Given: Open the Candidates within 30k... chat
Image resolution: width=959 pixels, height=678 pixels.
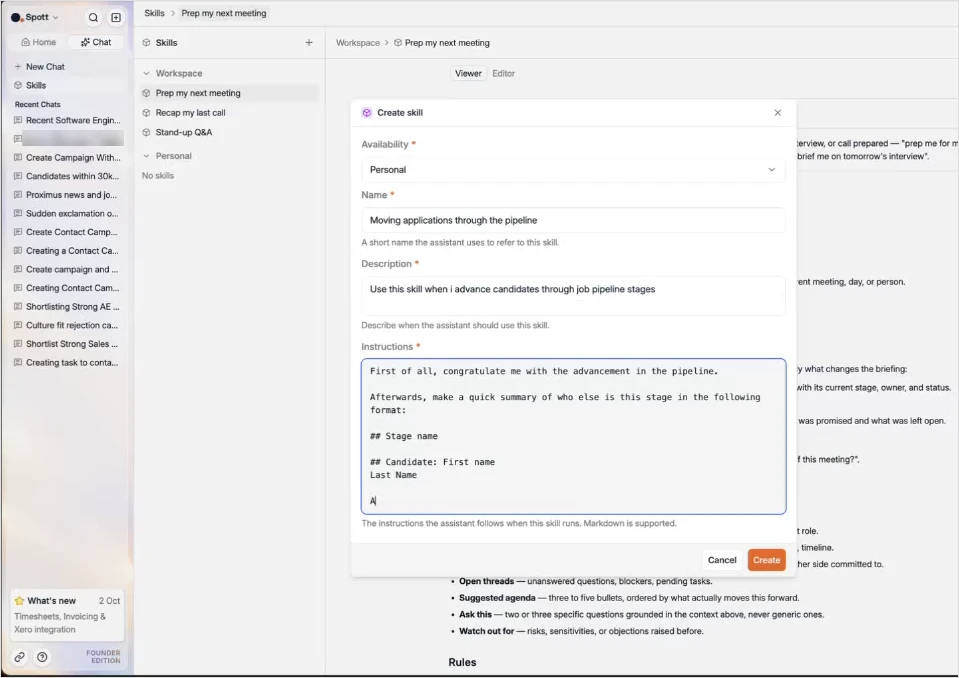Looking at the screenshot, I should coord(67,176).
